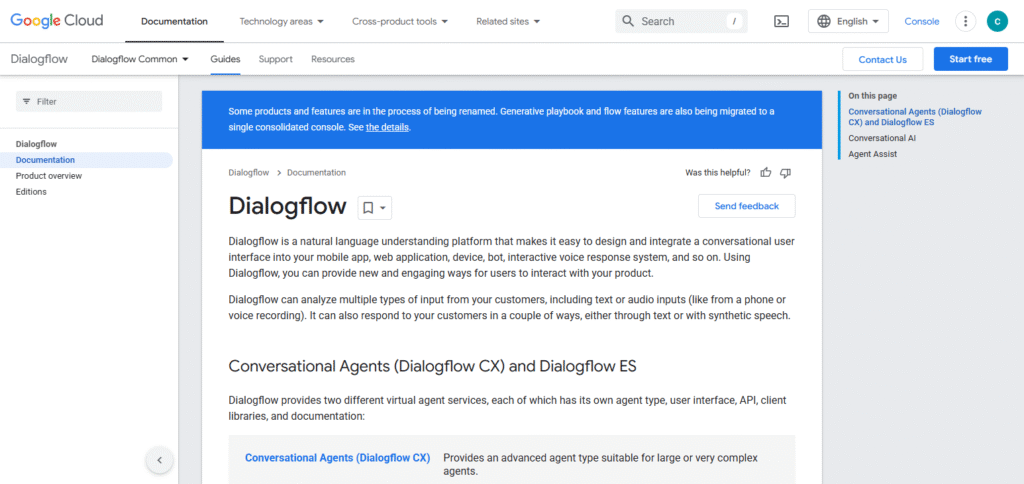Screen dimensions: 1024x484
Task: Open Product overview in left sidebar
Action: [x=49, y=176]
